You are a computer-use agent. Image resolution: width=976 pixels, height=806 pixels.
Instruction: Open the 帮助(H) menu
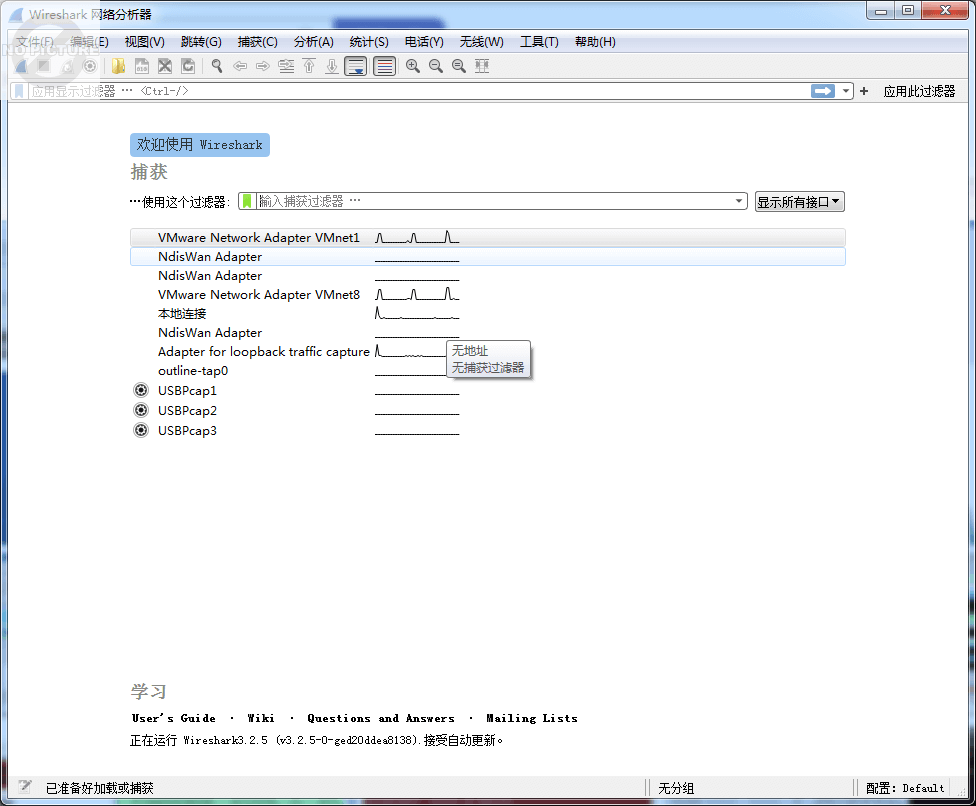(x=595, y=42)
